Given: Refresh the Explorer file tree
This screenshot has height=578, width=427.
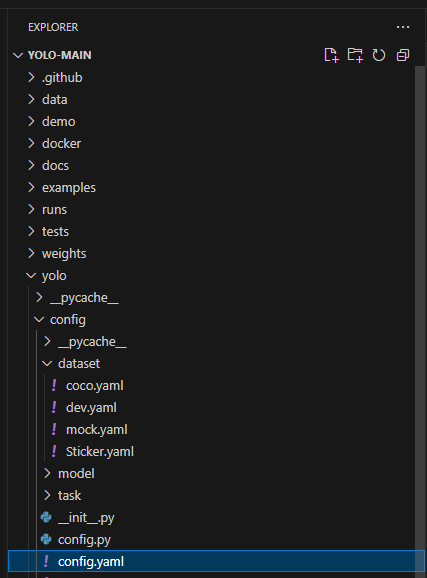Looking at the screenshot, I should [379, 55].
